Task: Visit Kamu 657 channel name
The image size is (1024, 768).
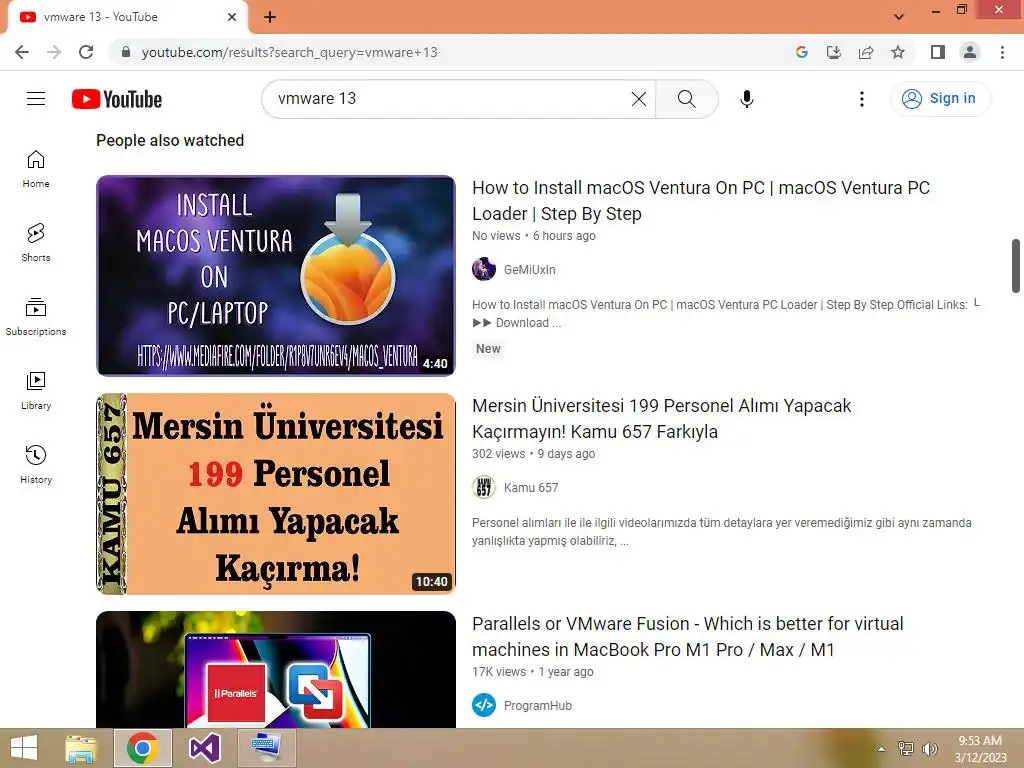Action: (531, 488)
